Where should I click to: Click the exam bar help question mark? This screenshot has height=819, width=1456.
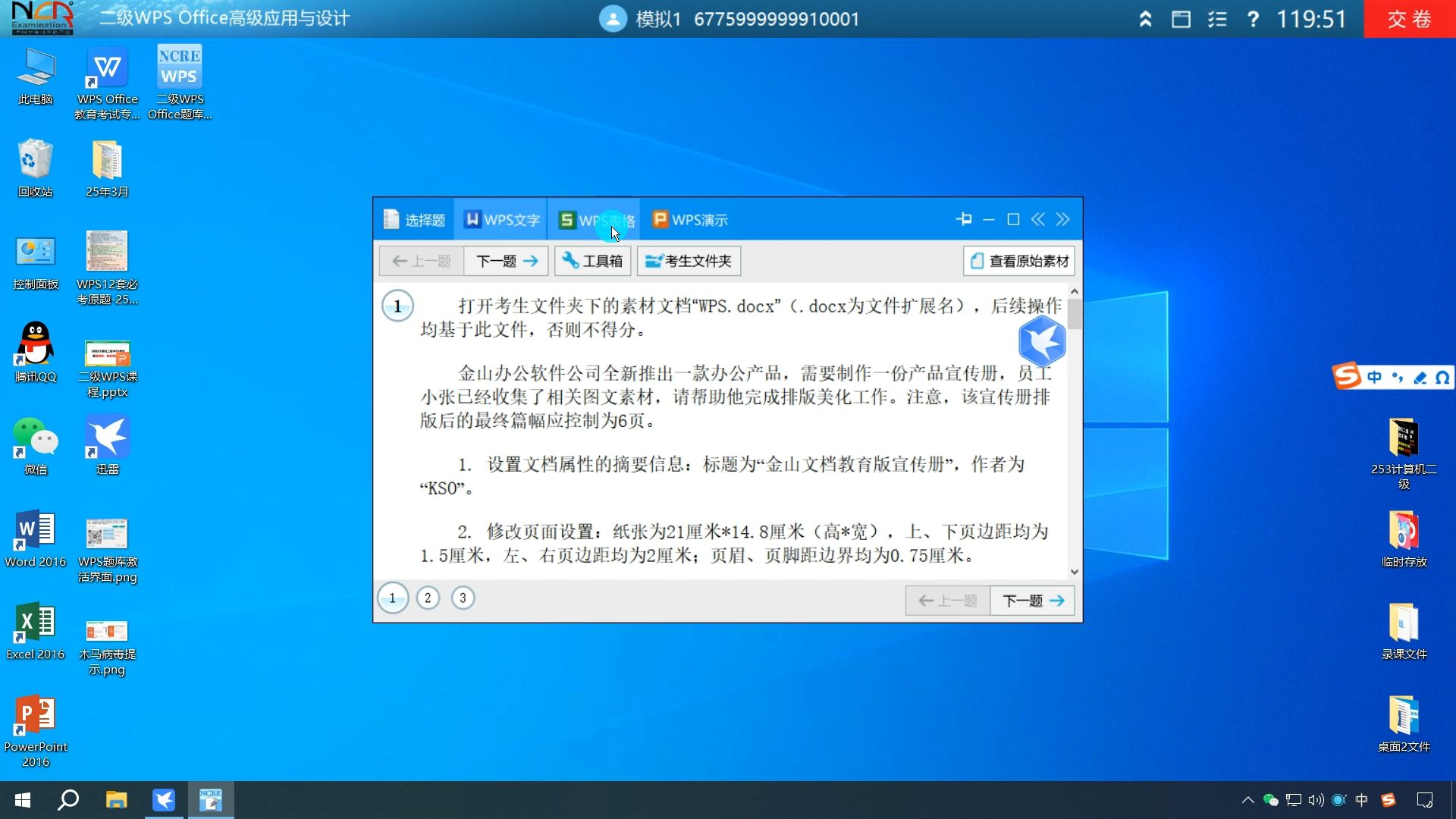[x=1253, y=19]
